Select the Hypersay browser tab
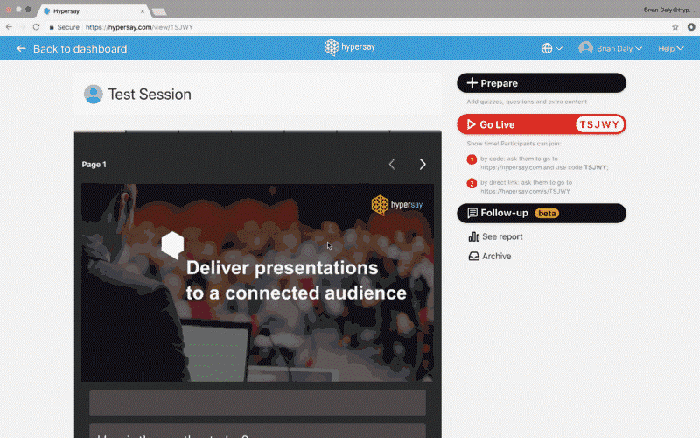This screenshot has height=438, width=700. click(x=94, y=11)
